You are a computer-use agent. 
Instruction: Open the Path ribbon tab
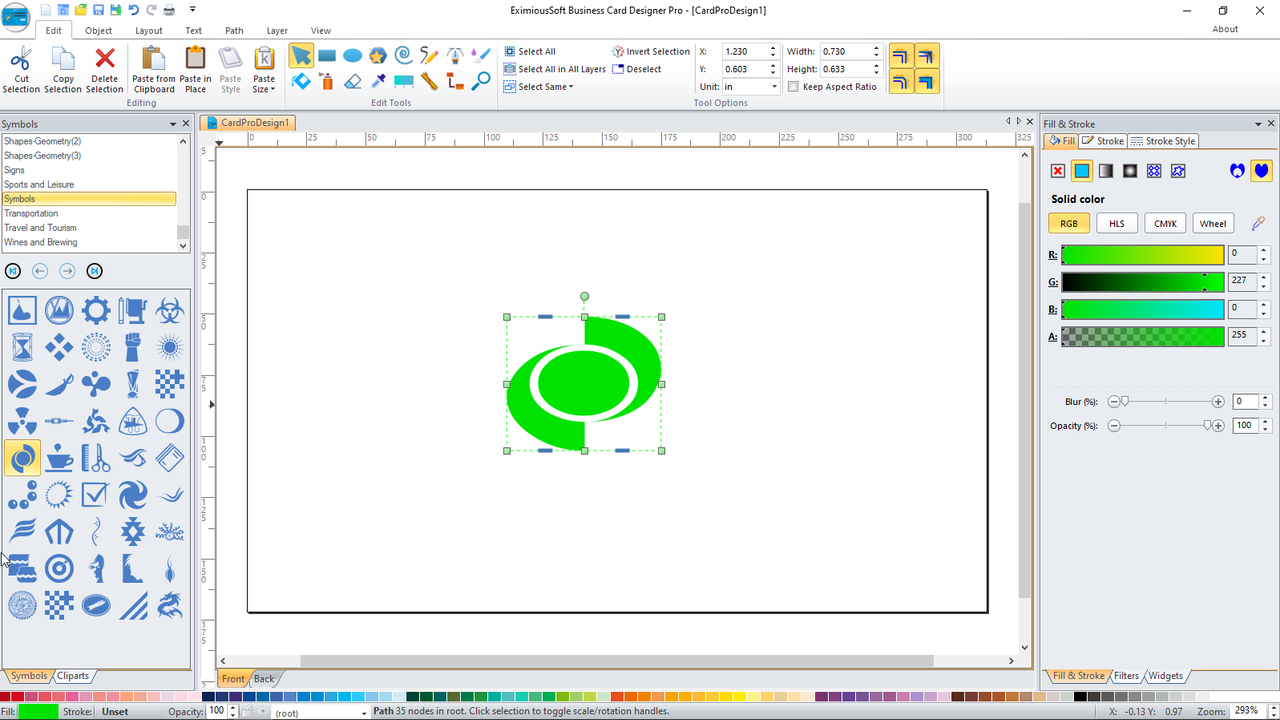[234, 31]
